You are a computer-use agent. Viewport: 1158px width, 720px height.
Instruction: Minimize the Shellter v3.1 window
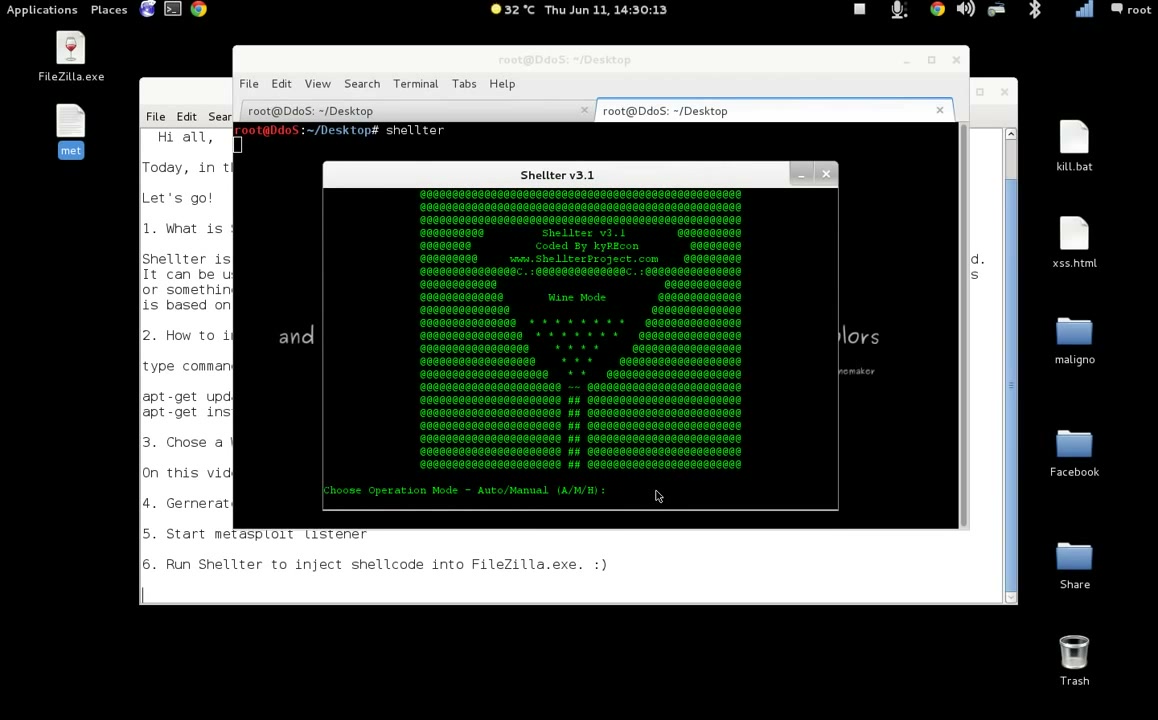point(801,174)
